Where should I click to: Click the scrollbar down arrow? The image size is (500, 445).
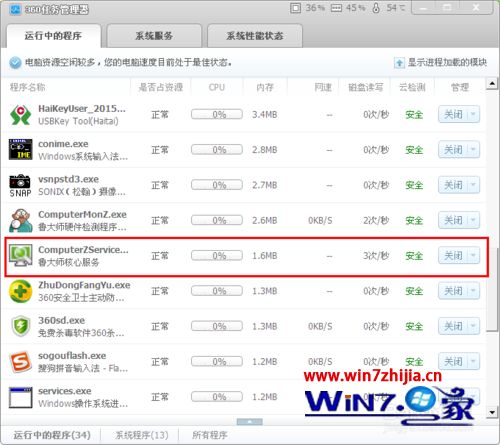(492, 413)
